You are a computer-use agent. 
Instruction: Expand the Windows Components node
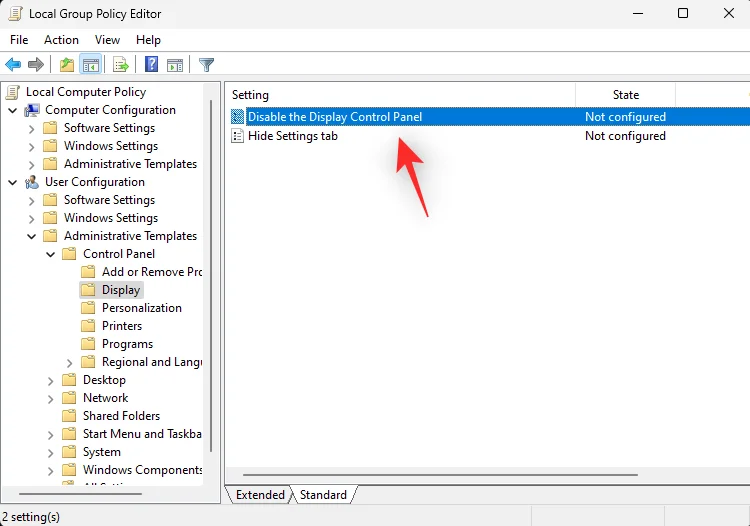click(x=50, y=471)
